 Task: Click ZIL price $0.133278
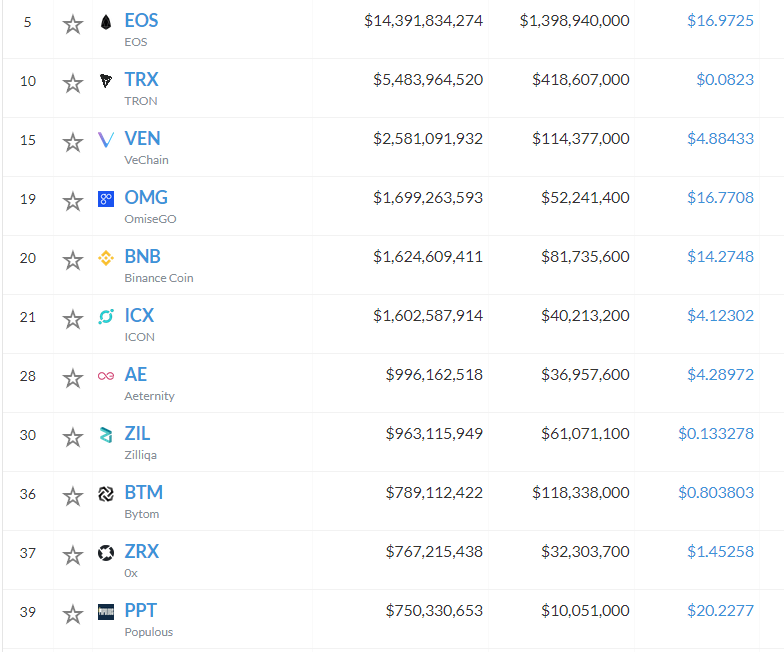click(x=716, y=434)
